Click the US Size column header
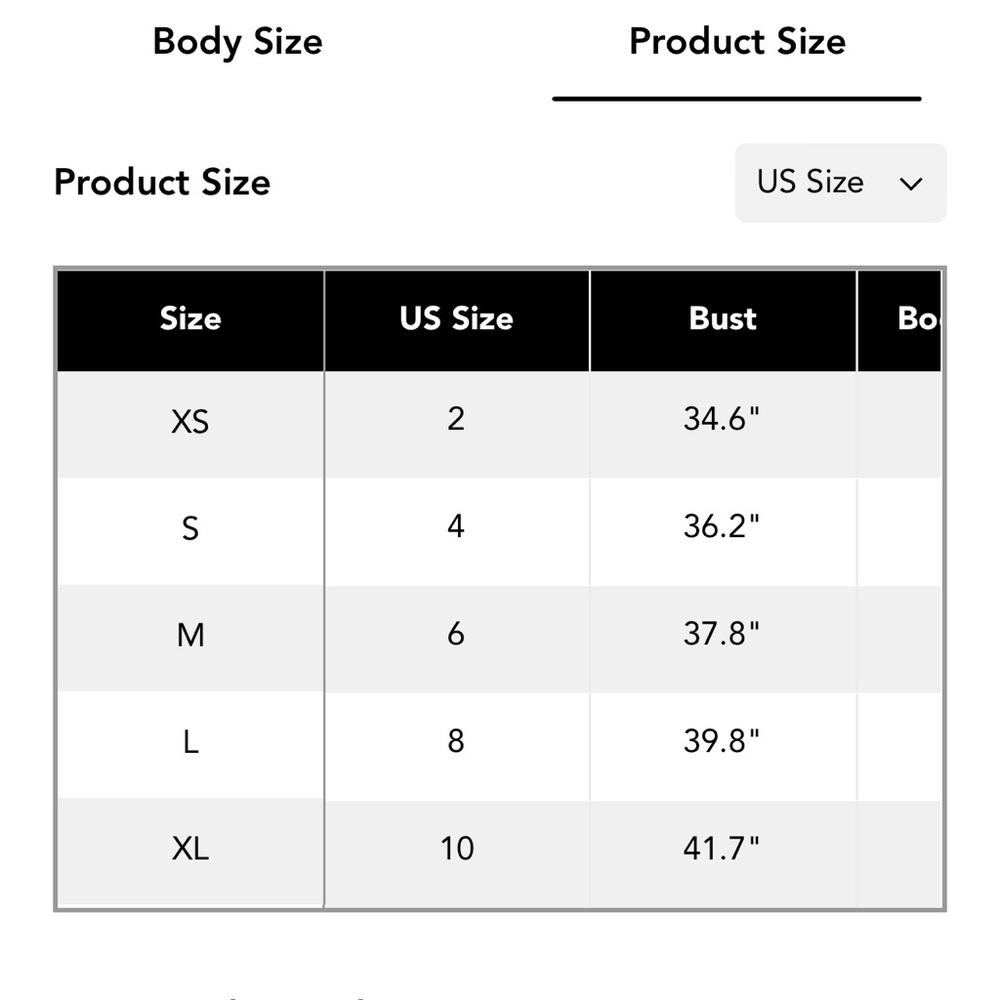 pos(457,320)
